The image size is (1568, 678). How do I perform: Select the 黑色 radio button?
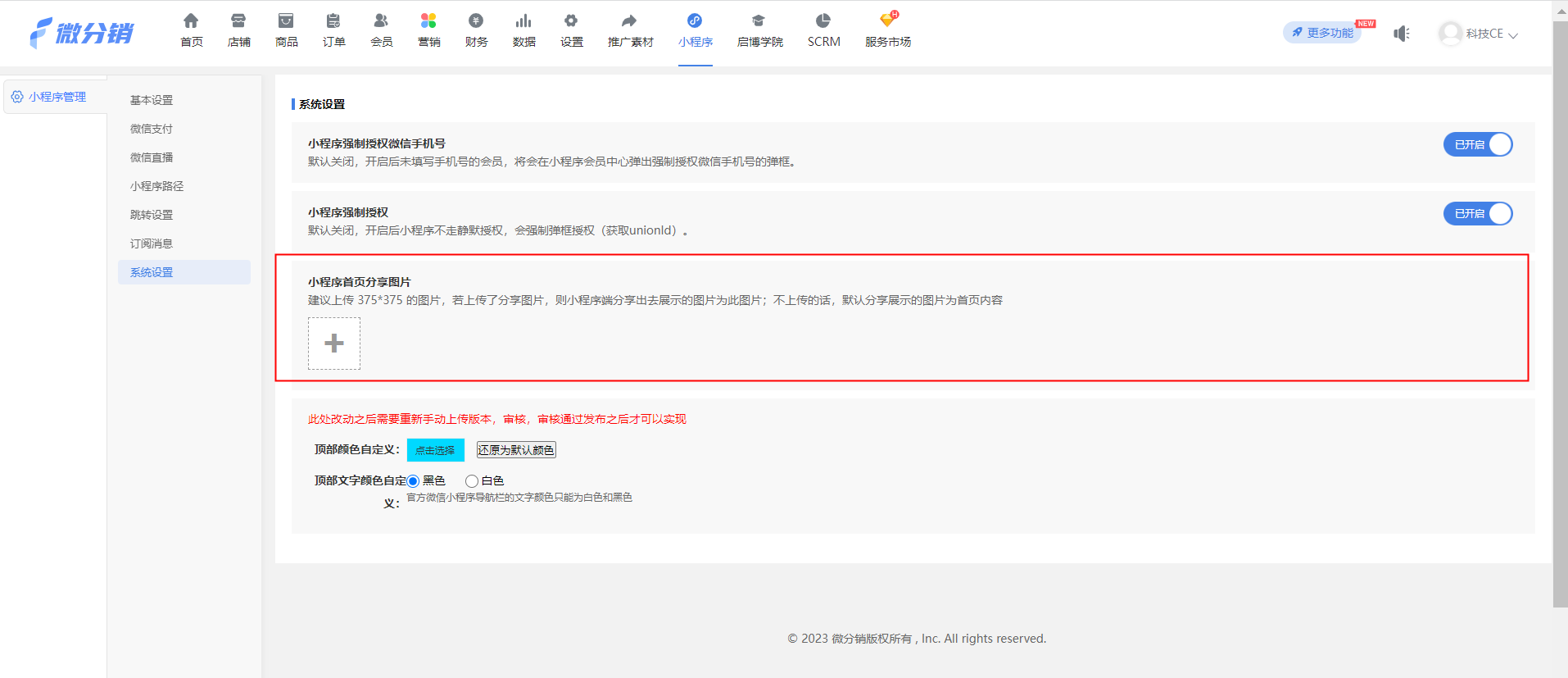click(x=414, y=481)
